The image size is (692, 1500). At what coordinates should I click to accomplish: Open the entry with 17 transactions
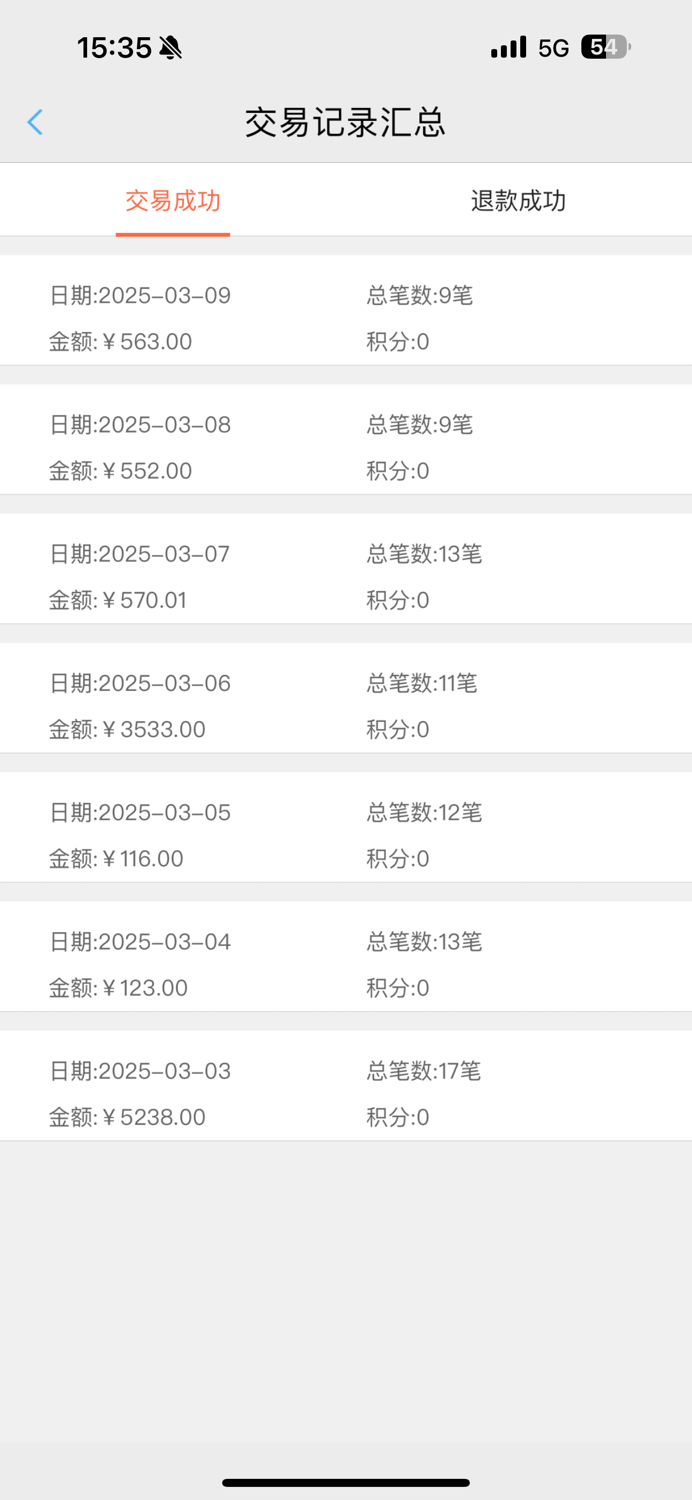click(346, 1093)
